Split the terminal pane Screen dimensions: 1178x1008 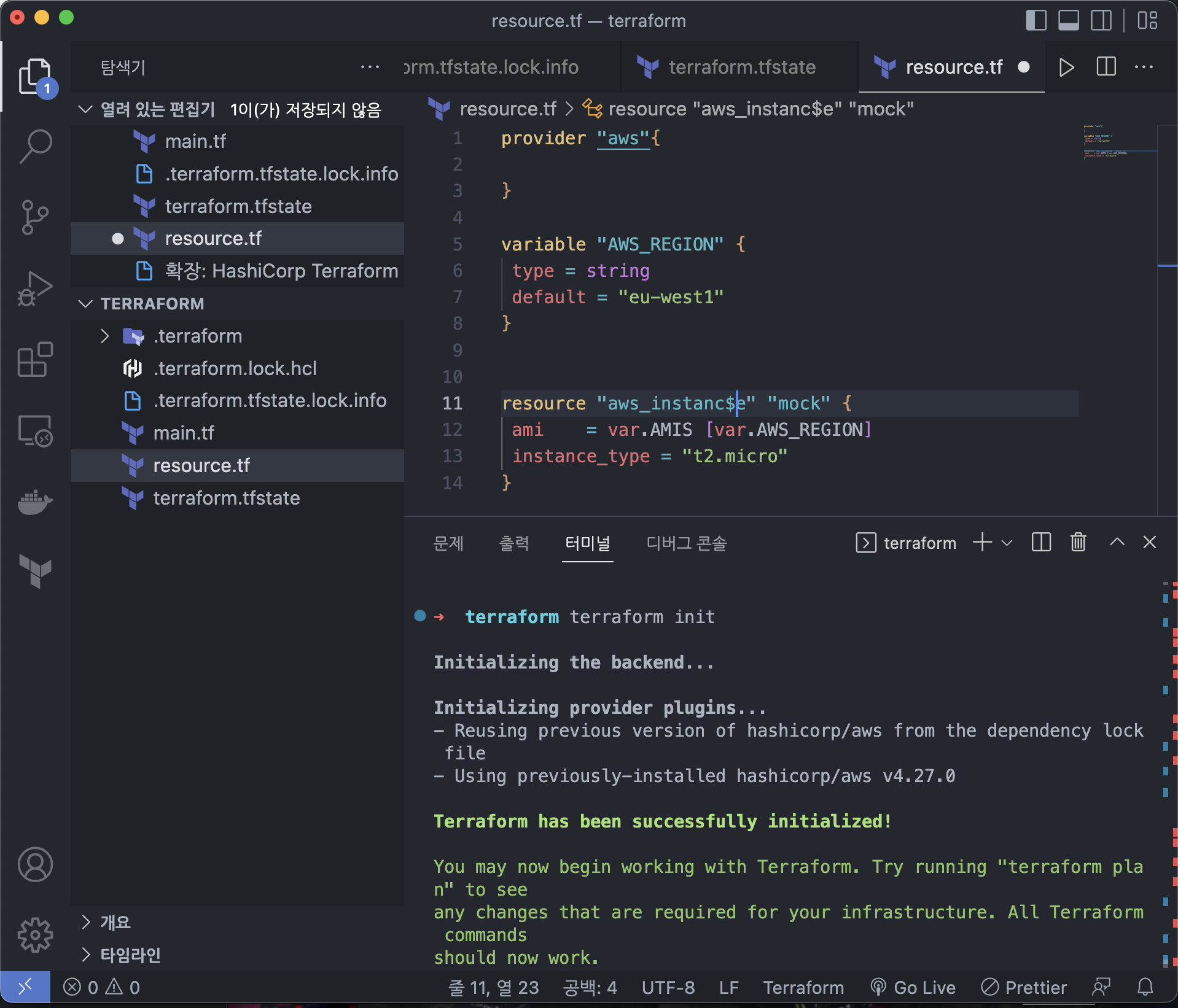click(1042, 543)
